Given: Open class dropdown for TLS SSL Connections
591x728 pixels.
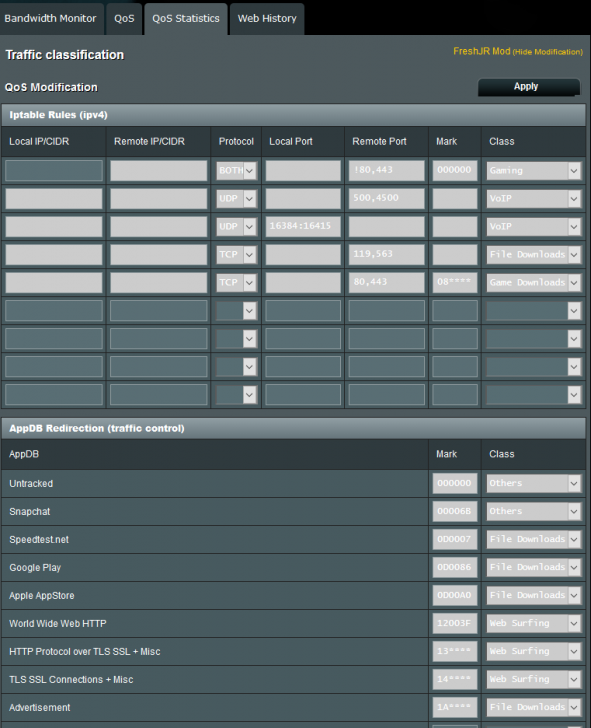Looking at the screenshot, I should coord(534,679).
